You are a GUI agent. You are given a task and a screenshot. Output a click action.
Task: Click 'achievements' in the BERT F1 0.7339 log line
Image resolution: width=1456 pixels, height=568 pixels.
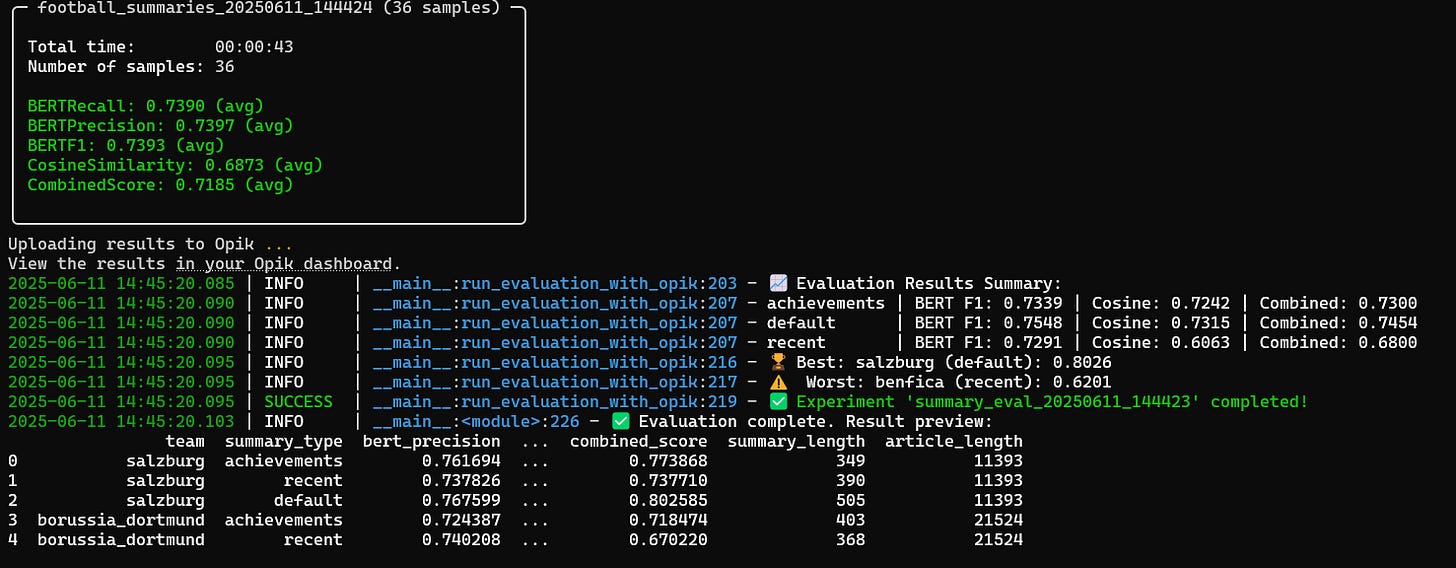826,303
